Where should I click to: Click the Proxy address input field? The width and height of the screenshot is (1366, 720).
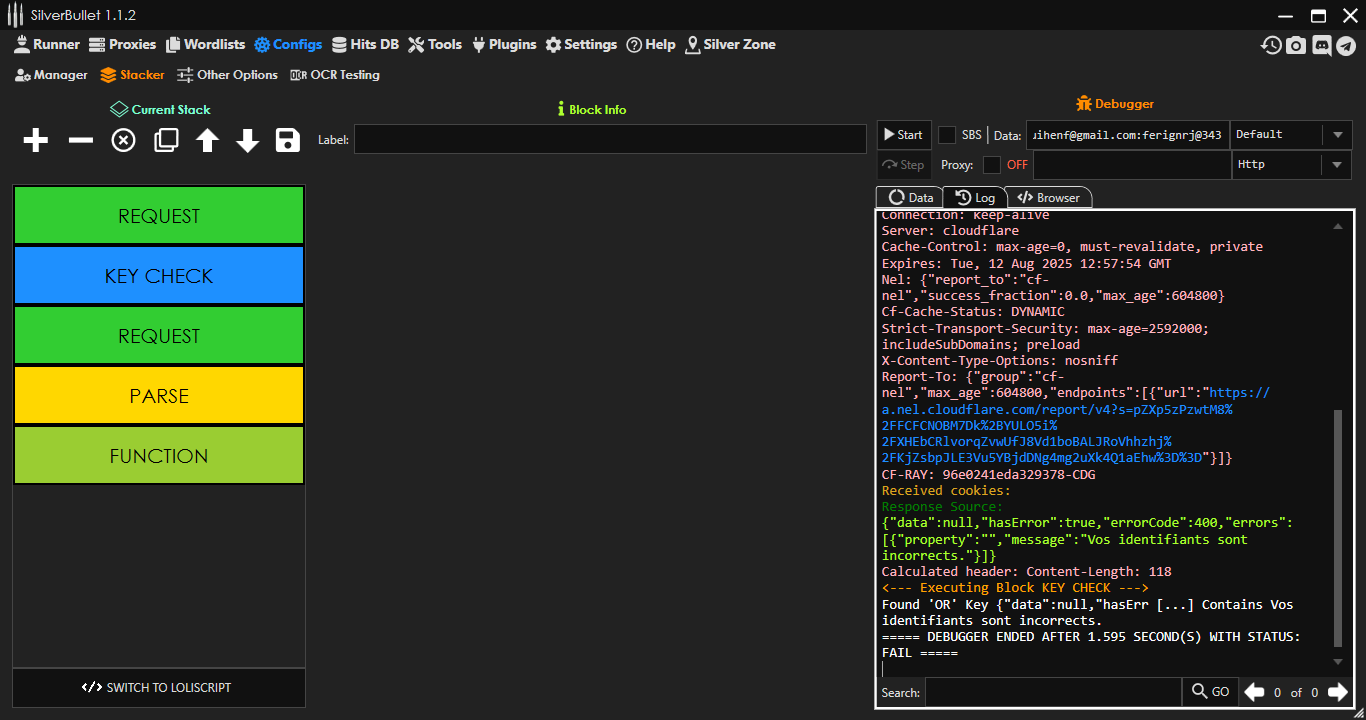pos(1132,165)
